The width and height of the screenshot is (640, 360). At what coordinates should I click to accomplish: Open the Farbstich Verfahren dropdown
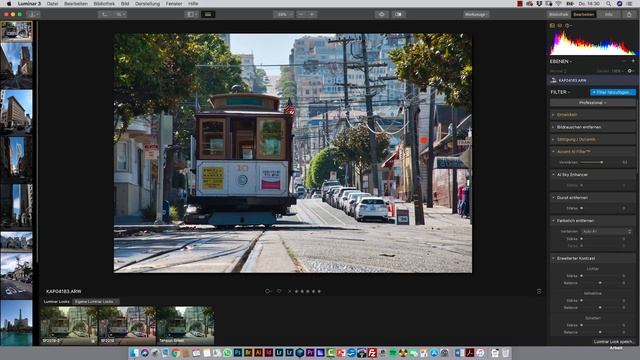[x=607, y=231]
